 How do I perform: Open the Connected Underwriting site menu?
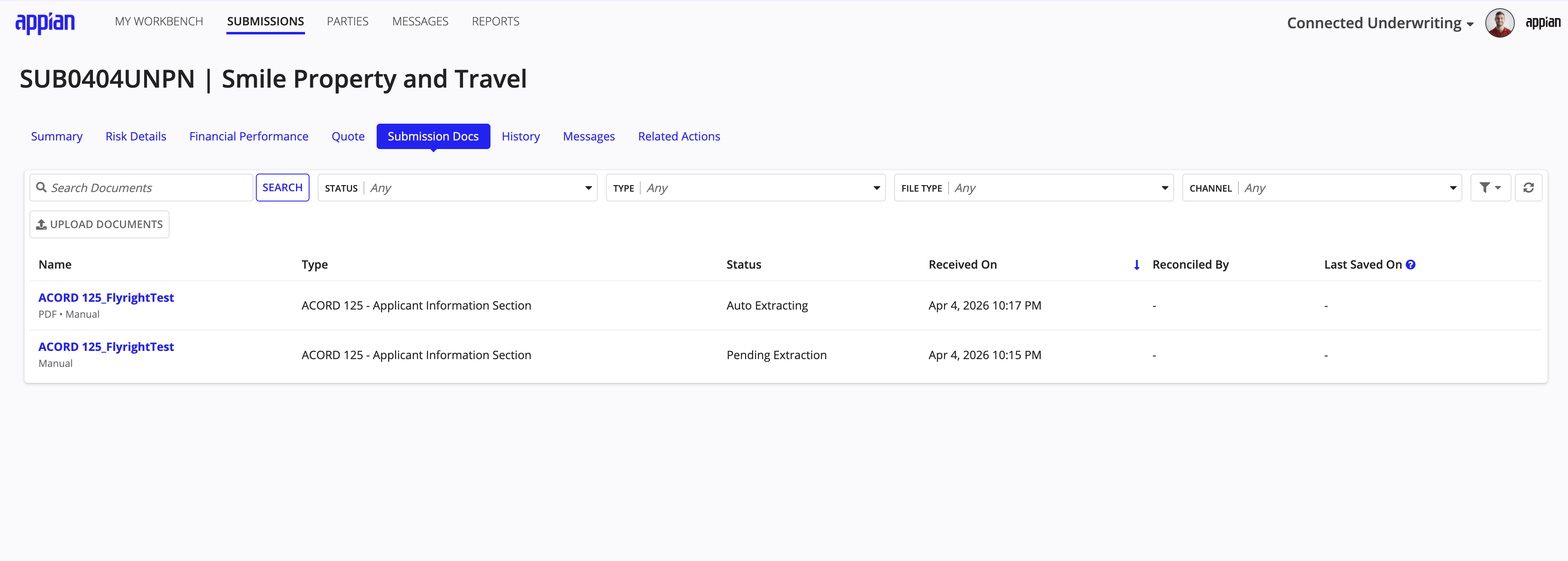1380,23
